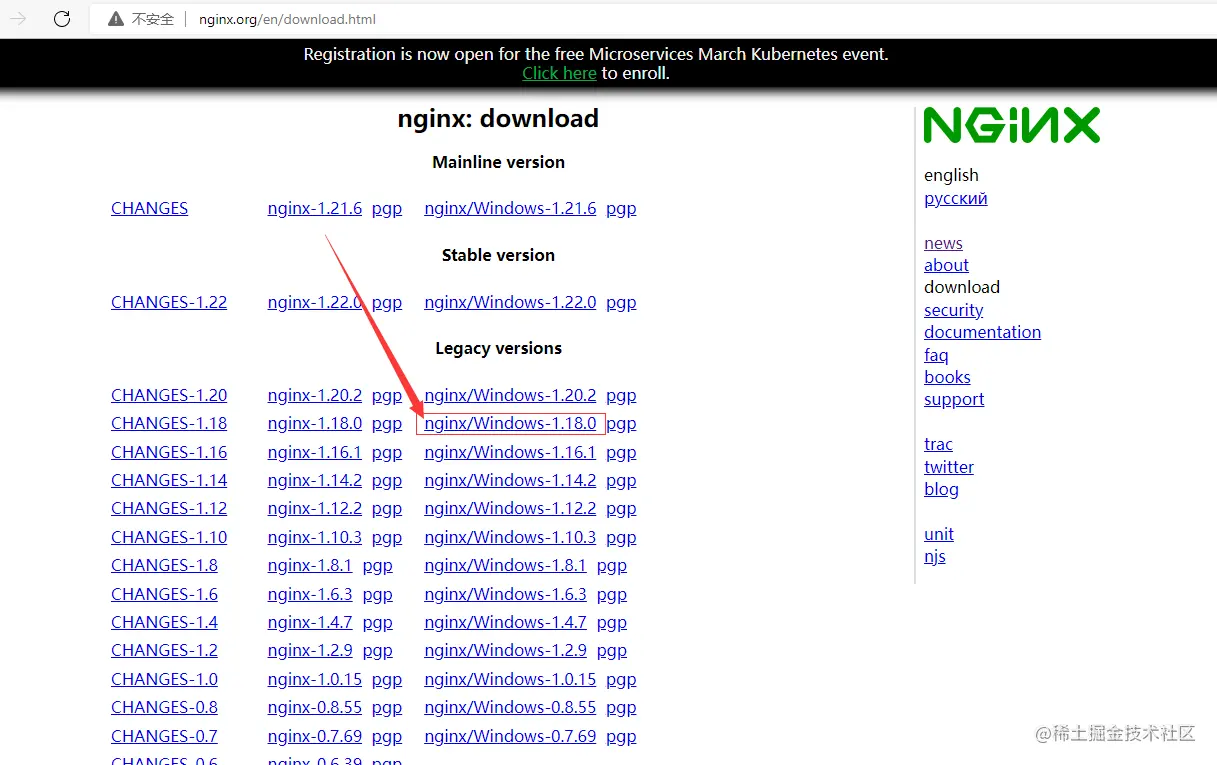Download nginx/Windows-1.10.3

[510, 537]
